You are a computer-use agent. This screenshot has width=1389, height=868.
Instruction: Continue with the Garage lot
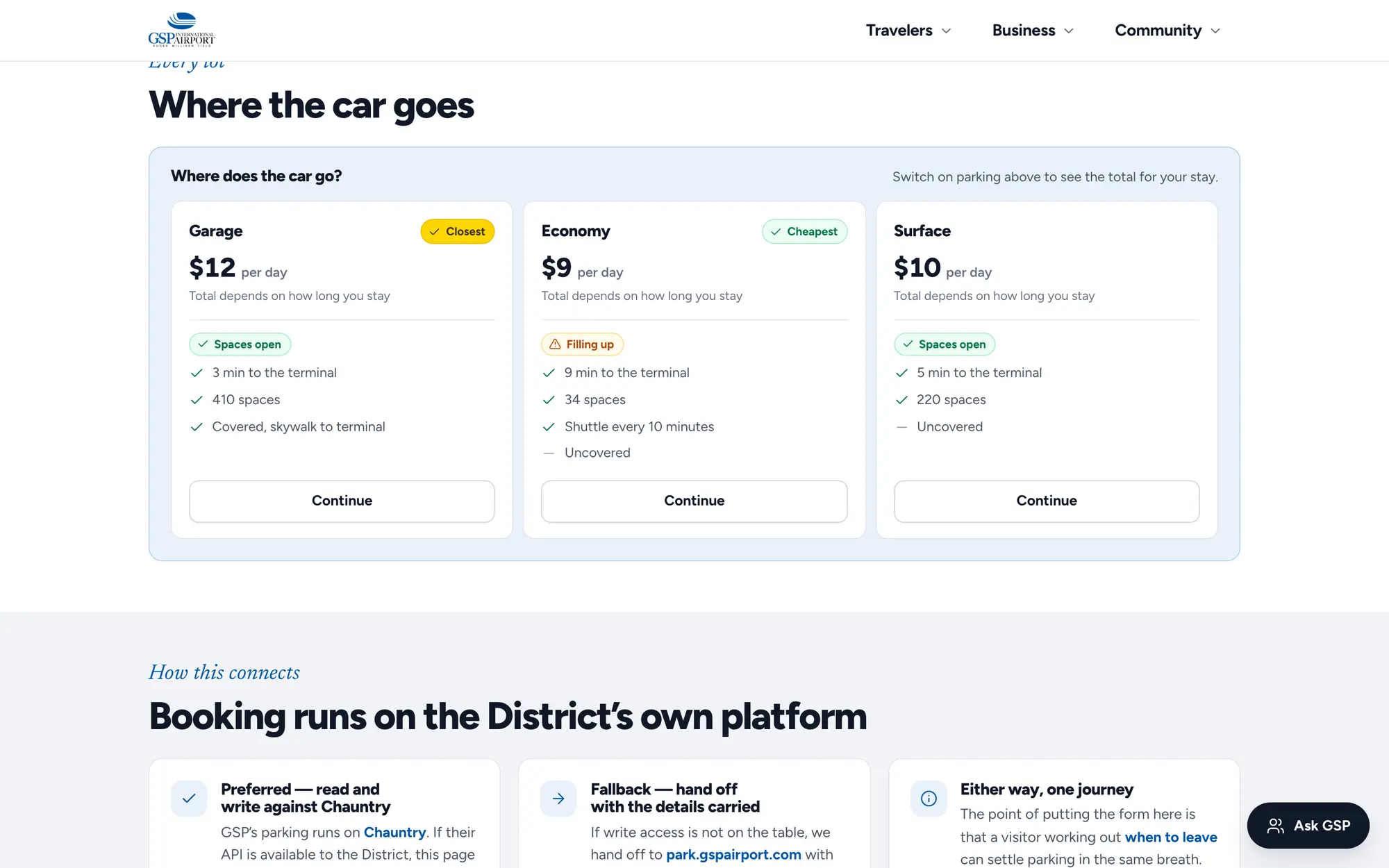pyautogui.click(x=342, y=501)
